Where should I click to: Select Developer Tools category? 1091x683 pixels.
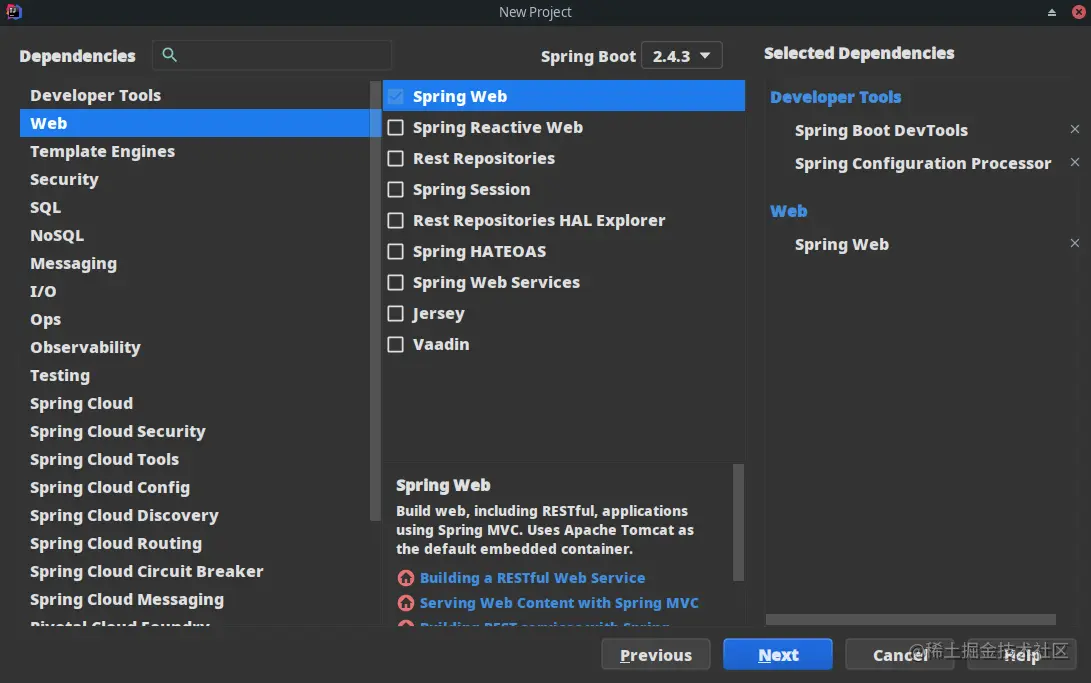point(195,95)
